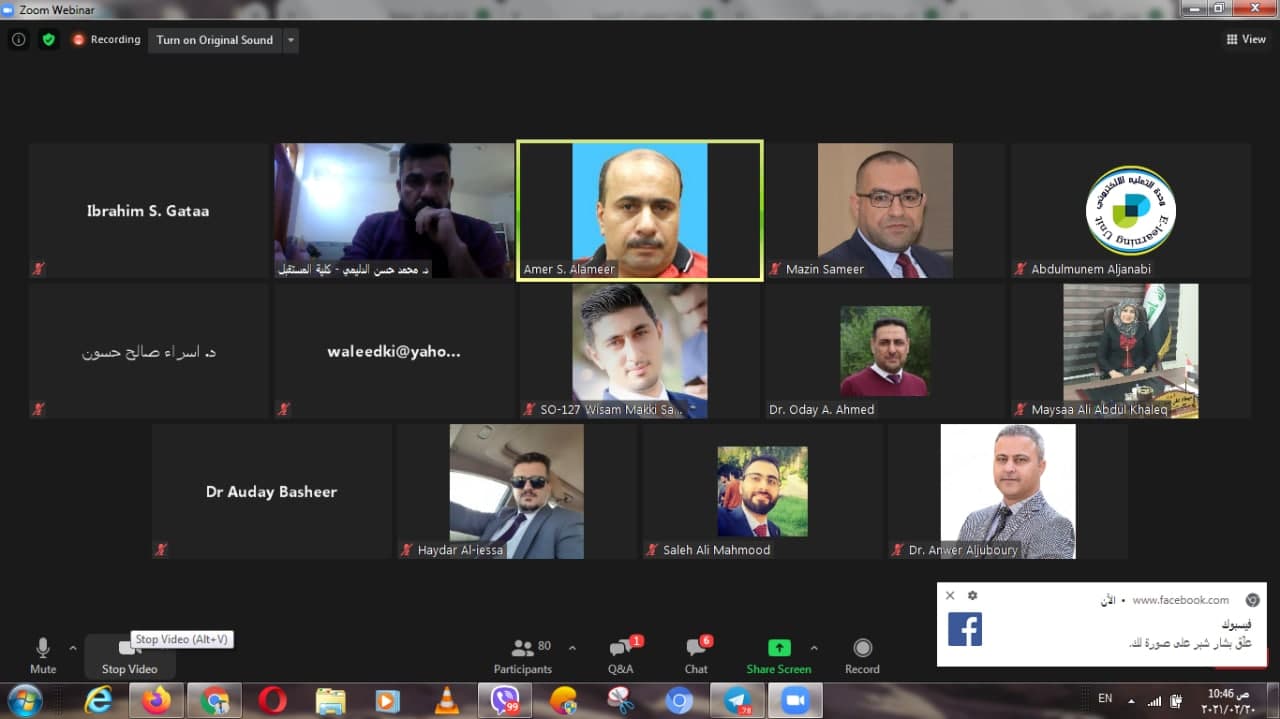Stop the video camera
This screenshot has width=1280, height=719.
[x=129, y=656]
